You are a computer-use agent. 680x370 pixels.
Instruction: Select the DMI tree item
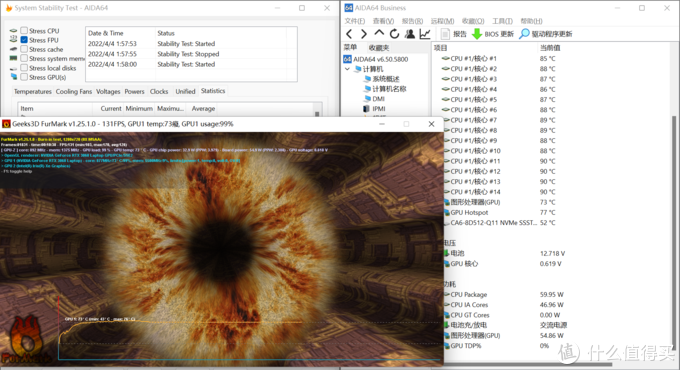(374, 99)
